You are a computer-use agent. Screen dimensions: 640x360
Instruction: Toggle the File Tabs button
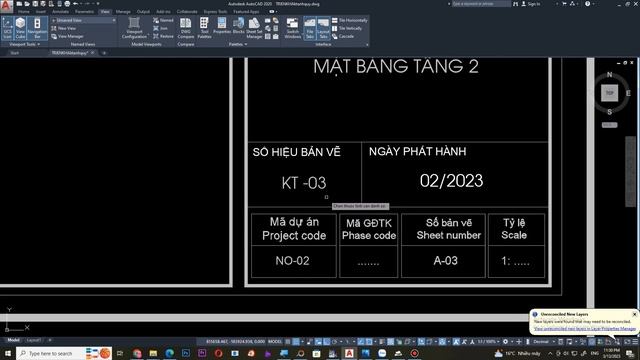tap(310, 28)
